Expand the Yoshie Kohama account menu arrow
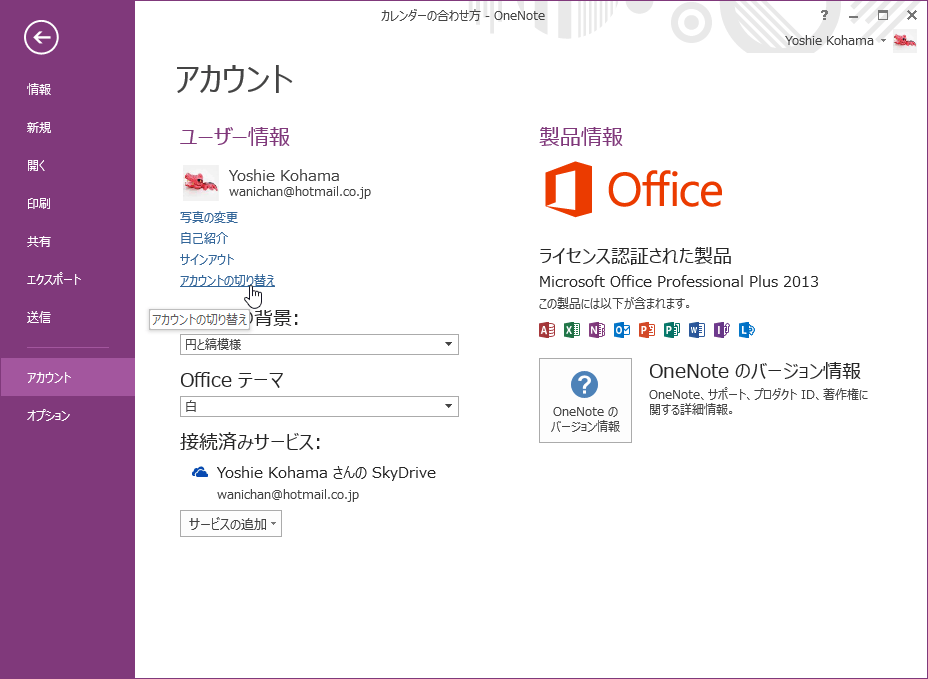This screenshot has height=679, width=928. click(883, 41)
